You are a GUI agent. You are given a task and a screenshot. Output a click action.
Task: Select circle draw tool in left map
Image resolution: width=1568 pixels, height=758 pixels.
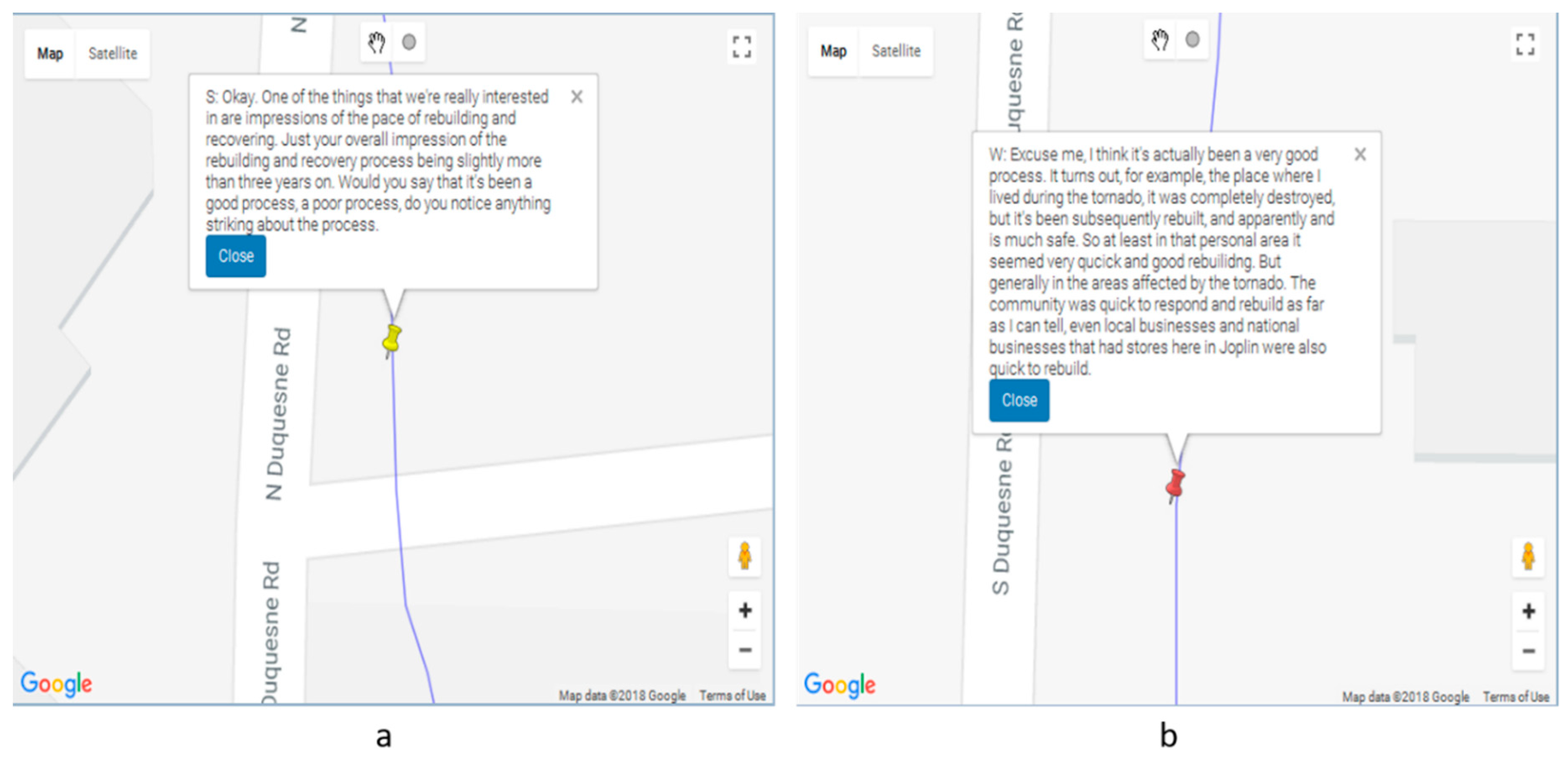(409, 43)
